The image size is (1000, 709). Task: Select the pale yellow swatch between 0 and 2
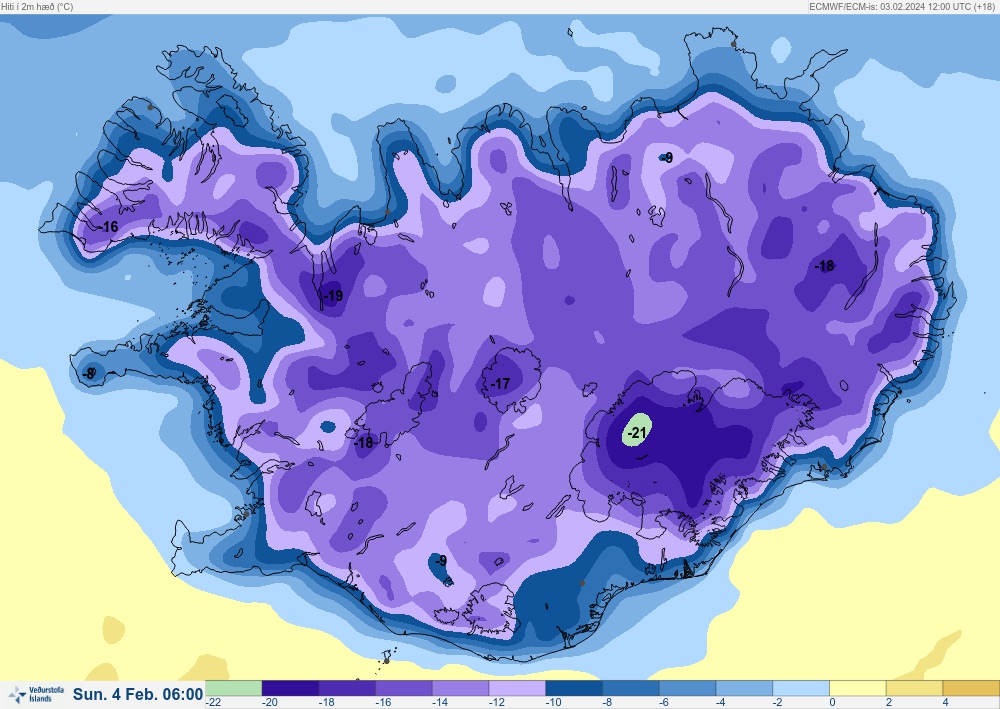pyautogui.click(x=858, y=688)
